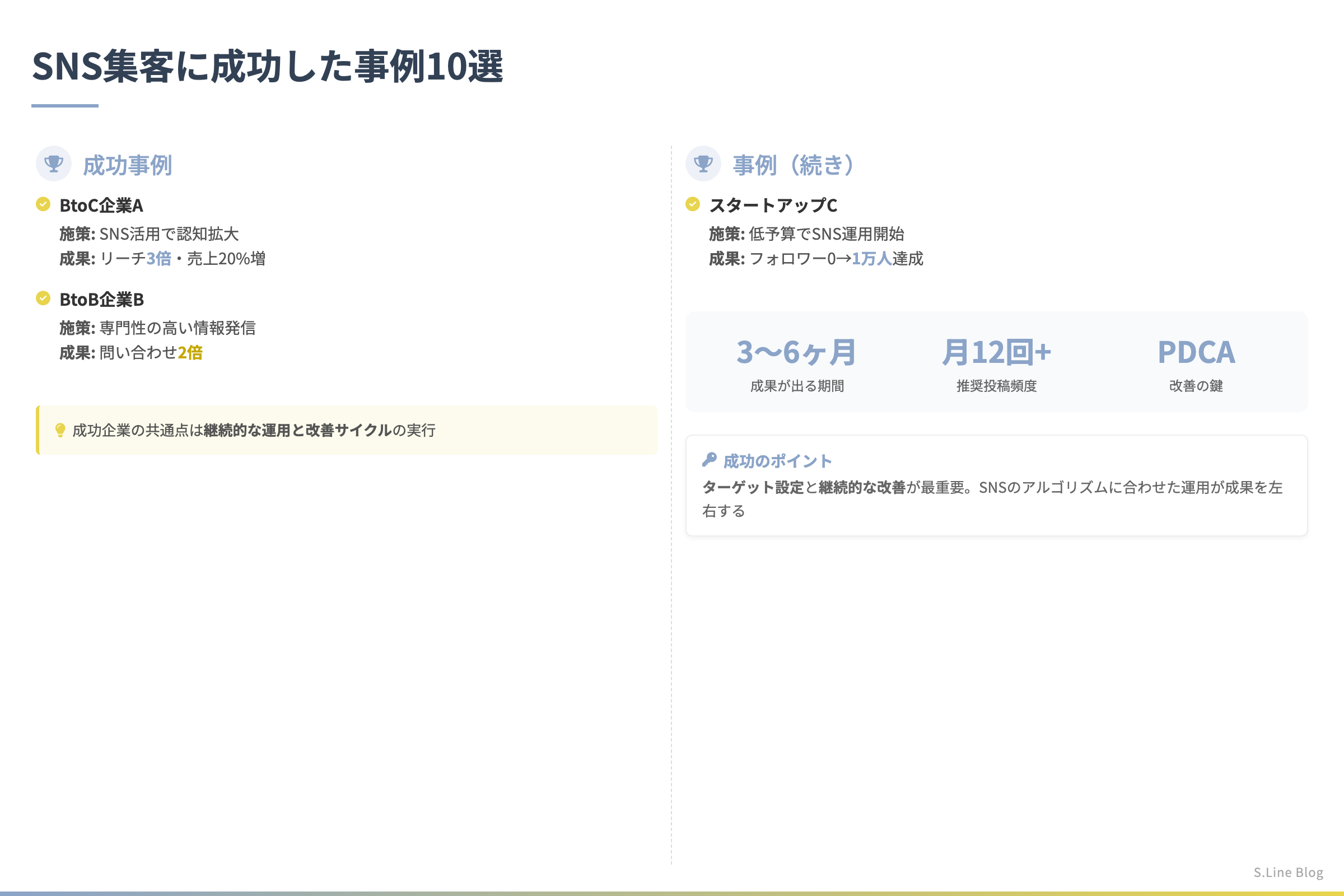Click the result line リーチ3倍・売上20%増

point(162,259)
